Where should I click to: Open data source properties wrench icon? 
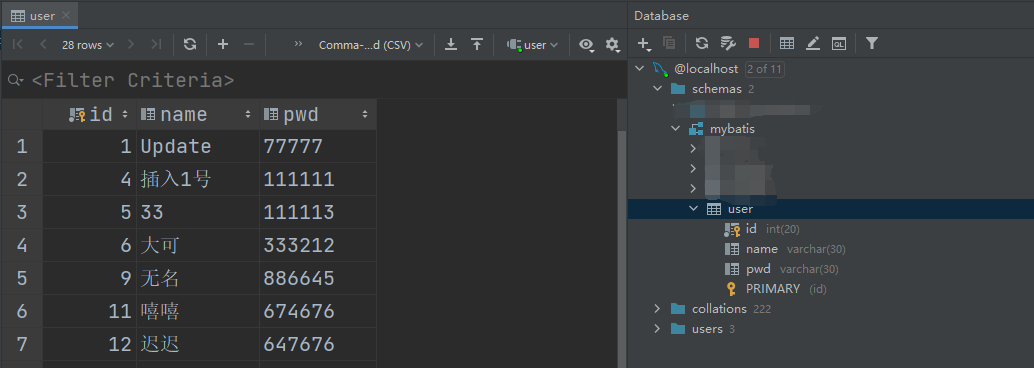click(x=728, y=44)
